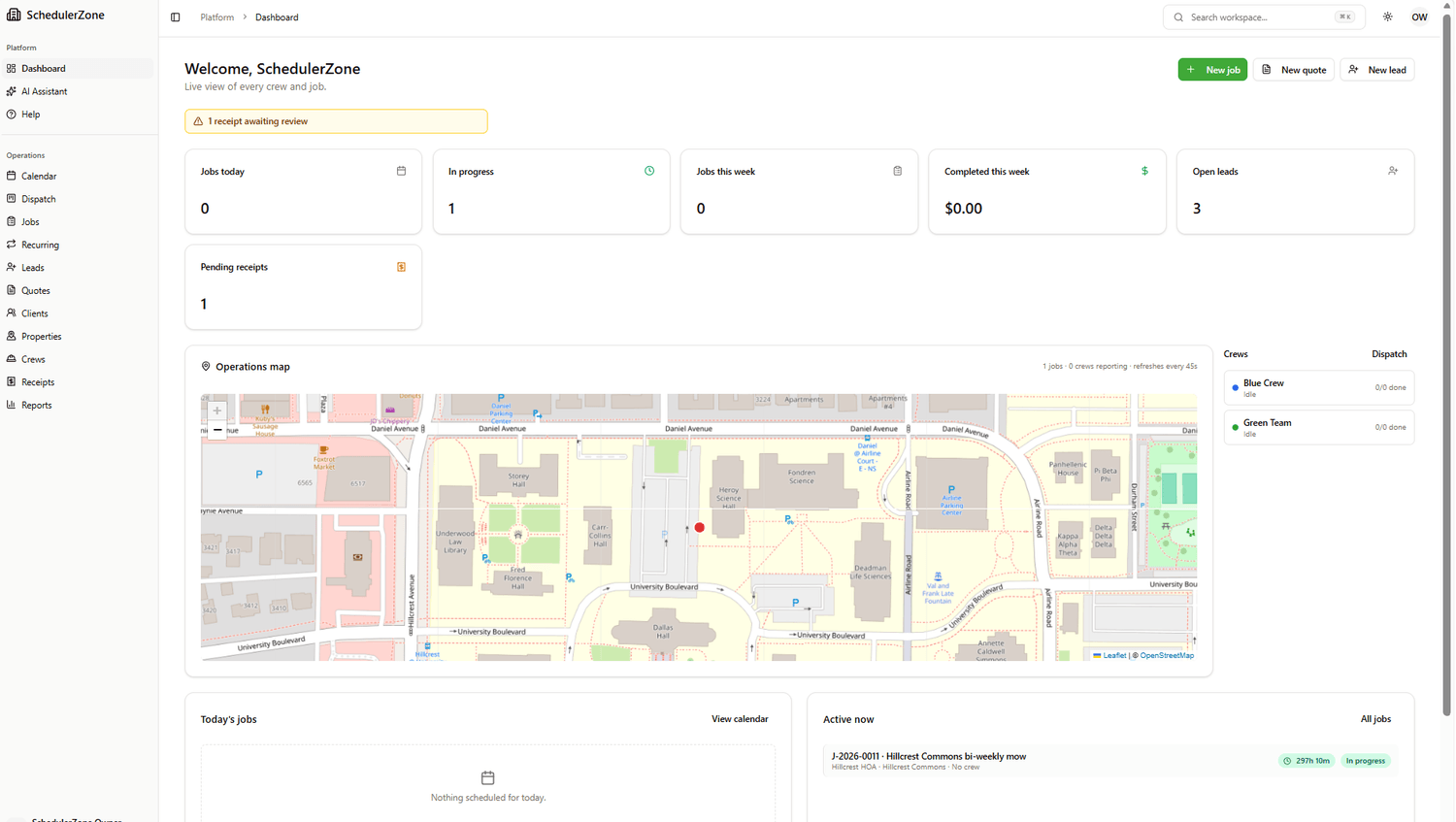The image size is (1456, 822).
Task: Click the receipt warning triangle icon
Action: click(198, 121)
